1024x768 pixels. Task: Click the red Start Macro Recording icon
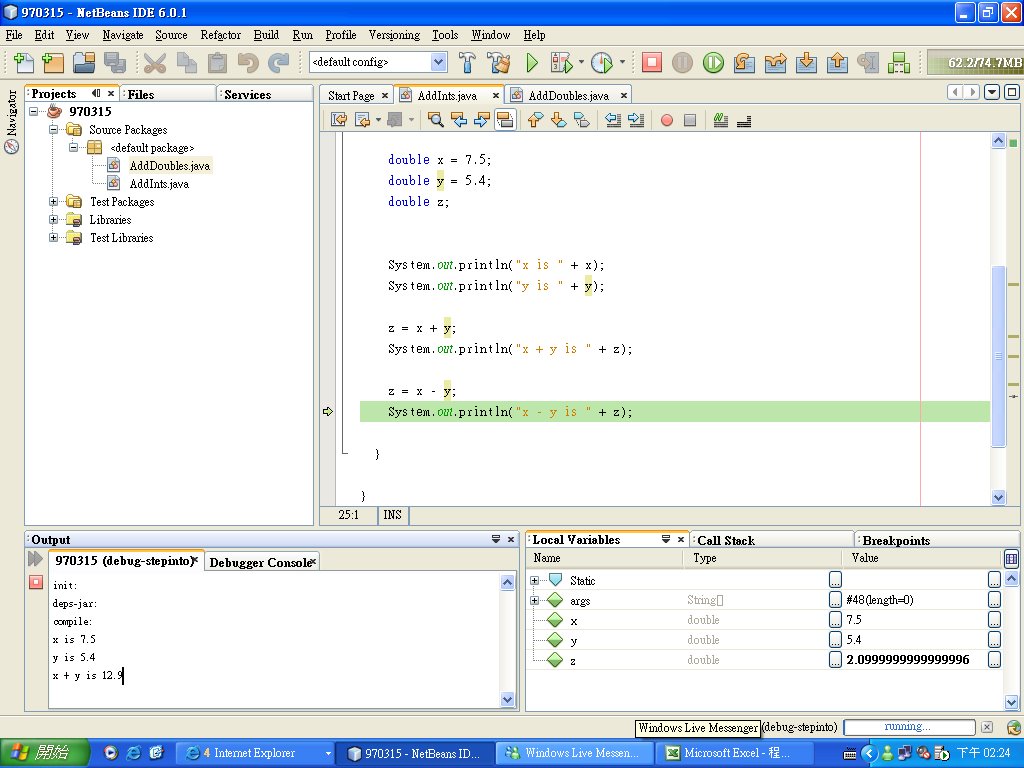click(x=667, y=120)
